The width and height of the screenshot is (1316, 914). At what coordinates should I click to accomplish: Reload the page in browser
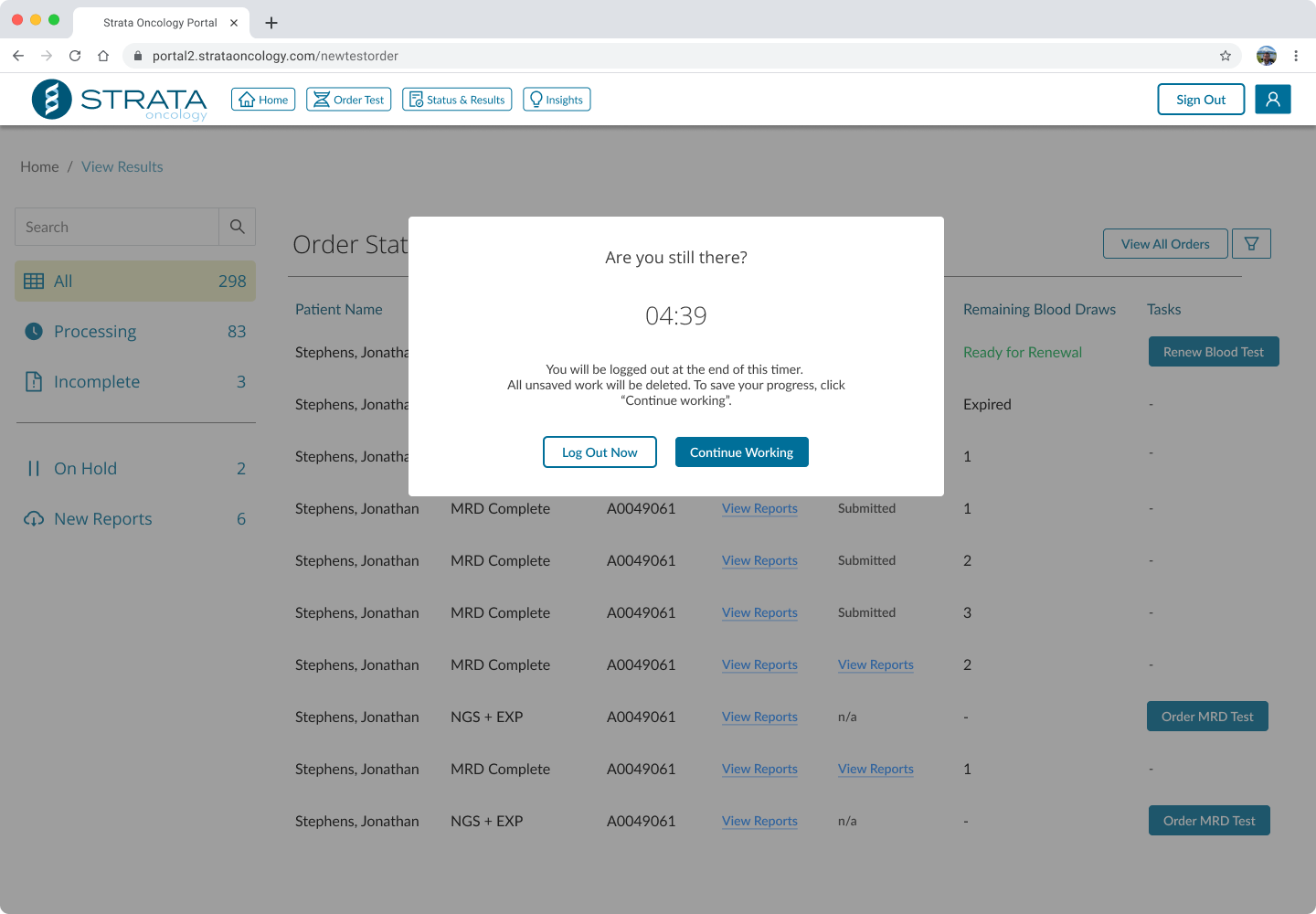click(75, 56)
